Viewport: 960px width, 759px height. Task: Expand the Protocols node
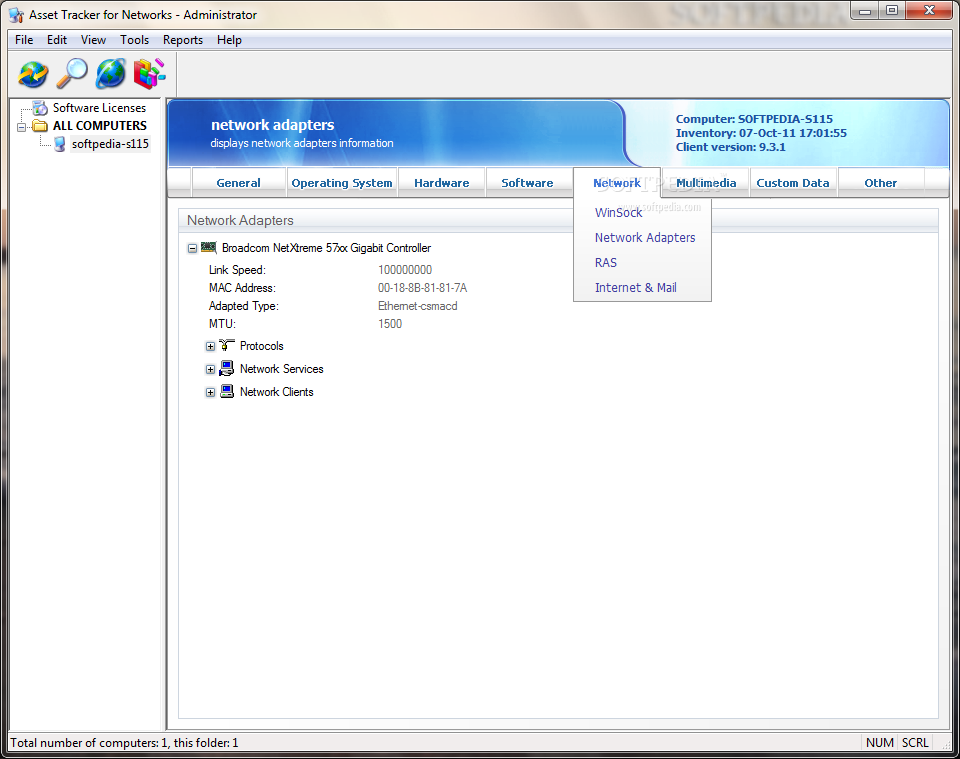(x=210, y=346)
